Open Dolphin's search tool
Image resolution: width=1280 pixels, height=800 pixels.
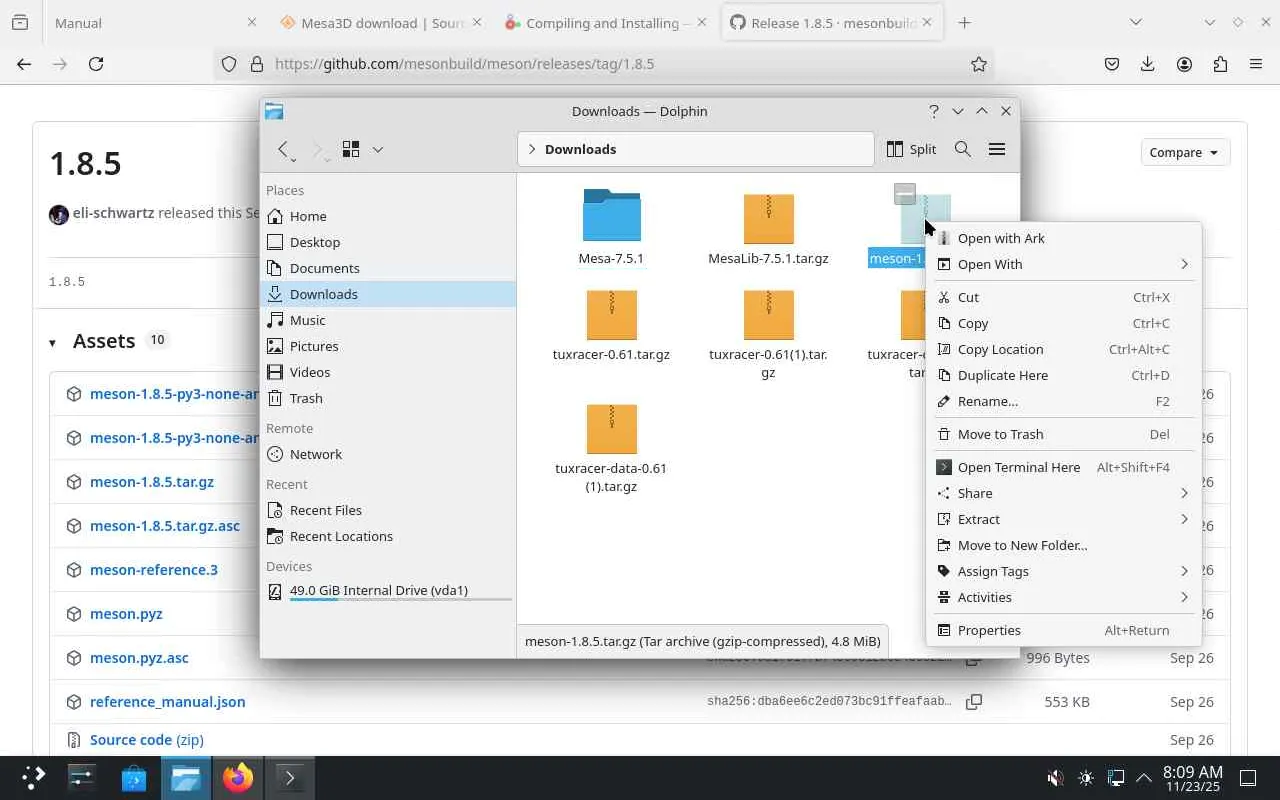pos(963,149)
